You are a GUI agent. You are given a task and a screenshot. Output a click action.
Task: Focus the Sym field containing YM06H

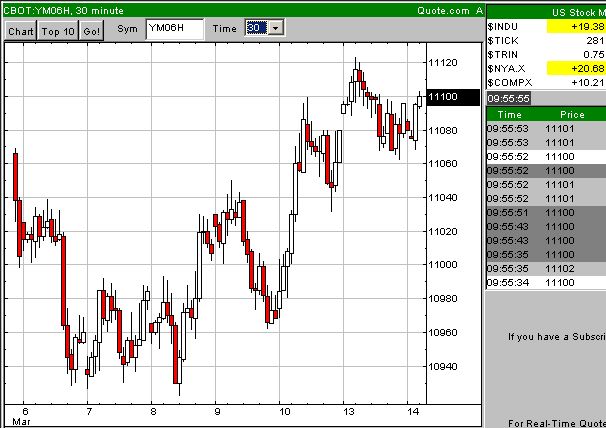175,29
